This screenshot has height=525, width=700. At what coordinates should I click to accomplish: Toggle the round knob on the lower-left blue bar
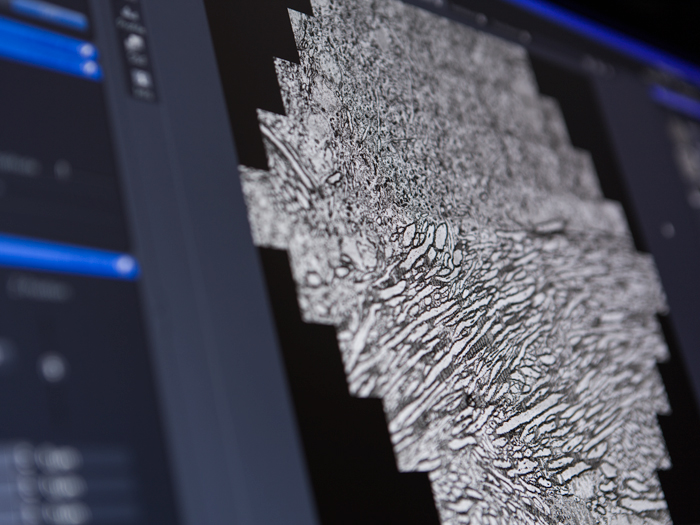(125, 265)
